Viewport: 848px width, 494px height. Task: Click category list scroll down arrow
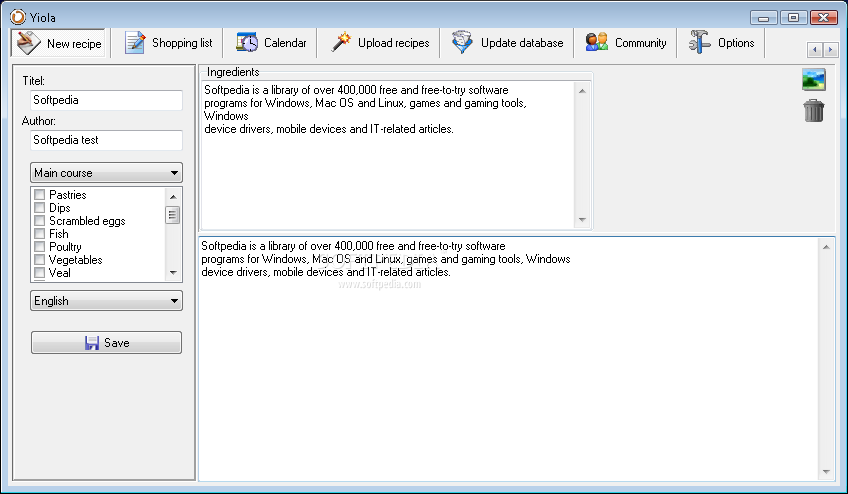(x=173, y=273)
